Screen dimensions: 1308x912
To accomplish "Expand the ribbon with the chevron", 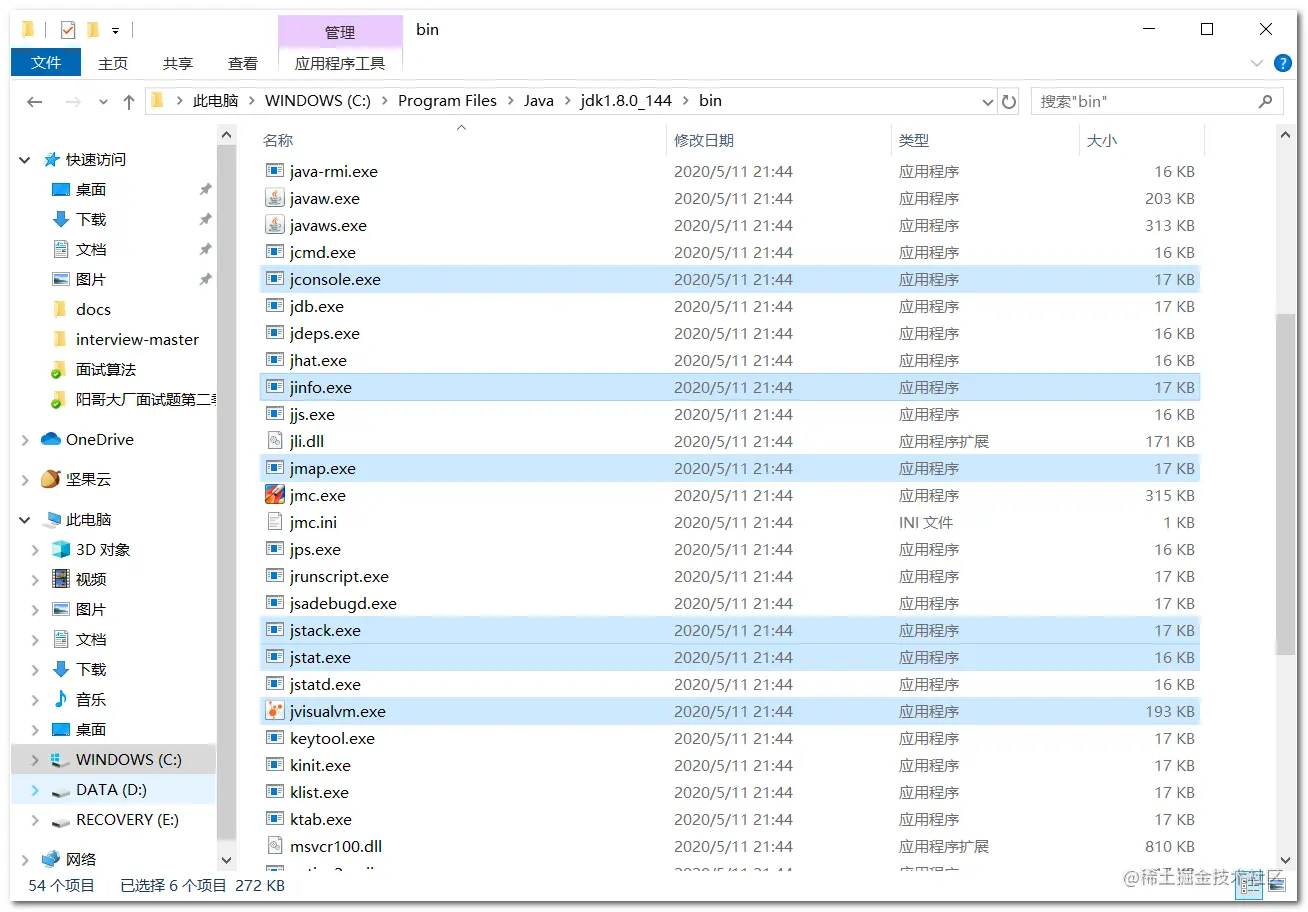I will point(1257,63).
